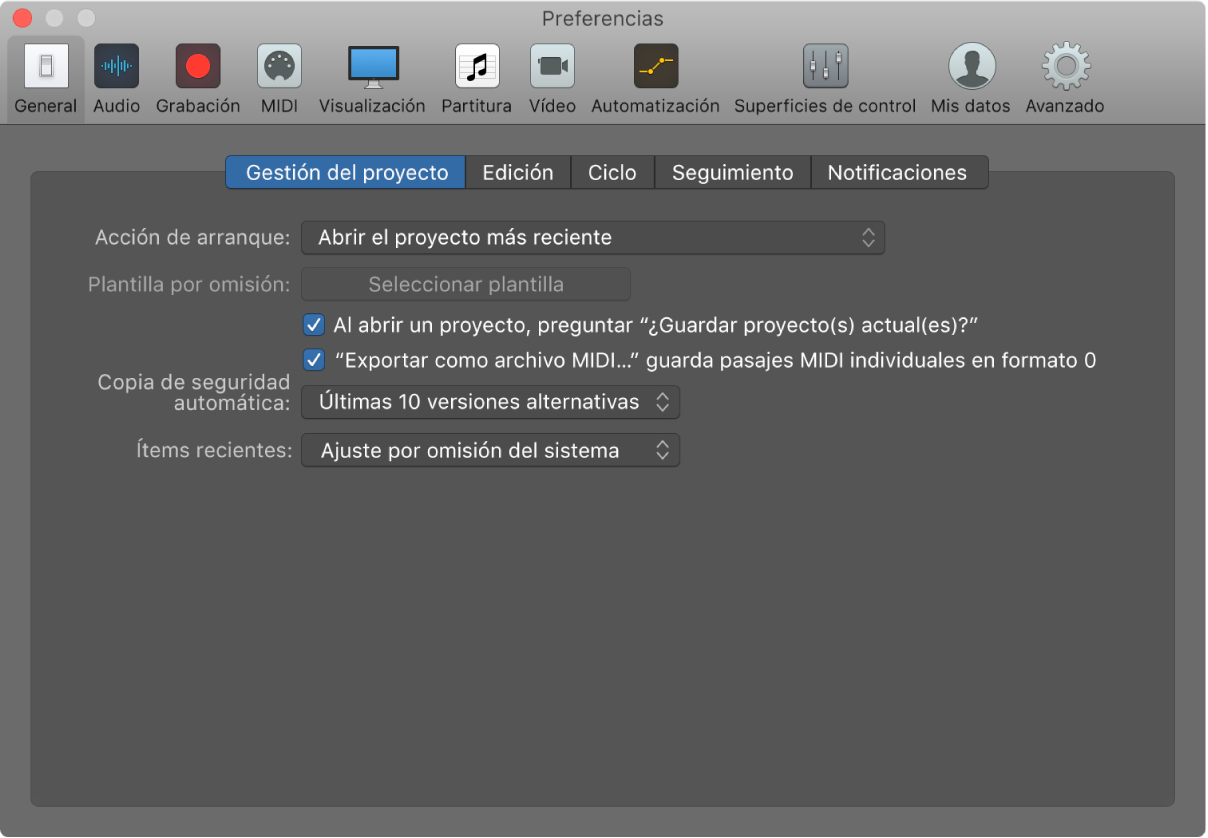The image size is (1208, 838).
Task: Open the Avanzado gear preferences
Action: 1065,68
